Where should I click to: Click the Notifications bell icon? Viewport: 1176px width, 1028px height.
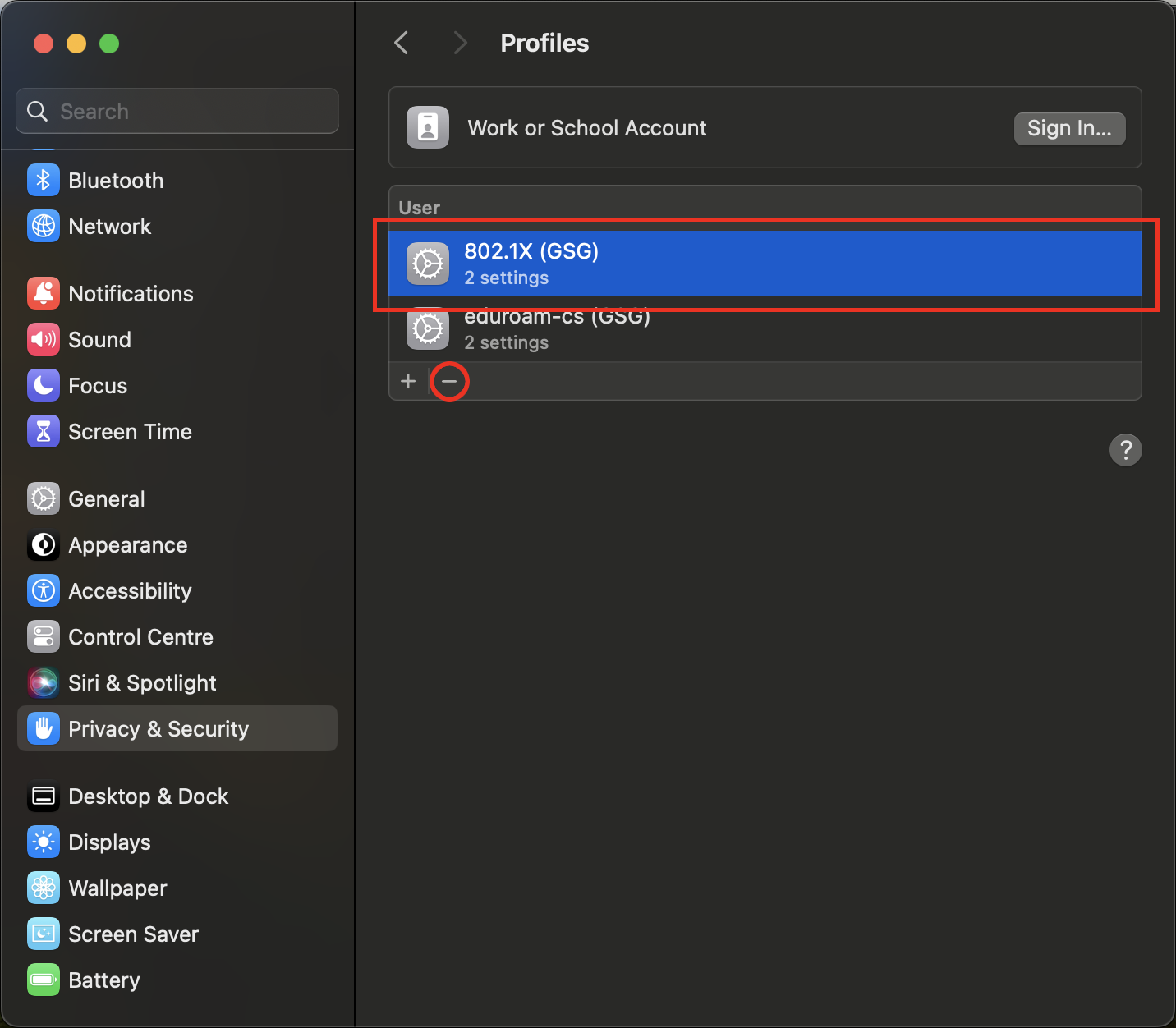43,294
